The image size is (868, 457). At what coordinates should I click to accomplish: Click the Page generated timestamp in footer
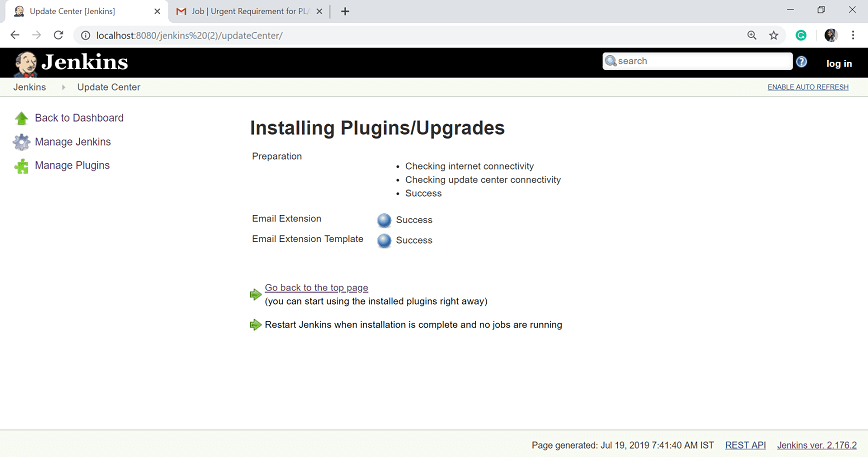pyautogui.click(x=623, y=445)
